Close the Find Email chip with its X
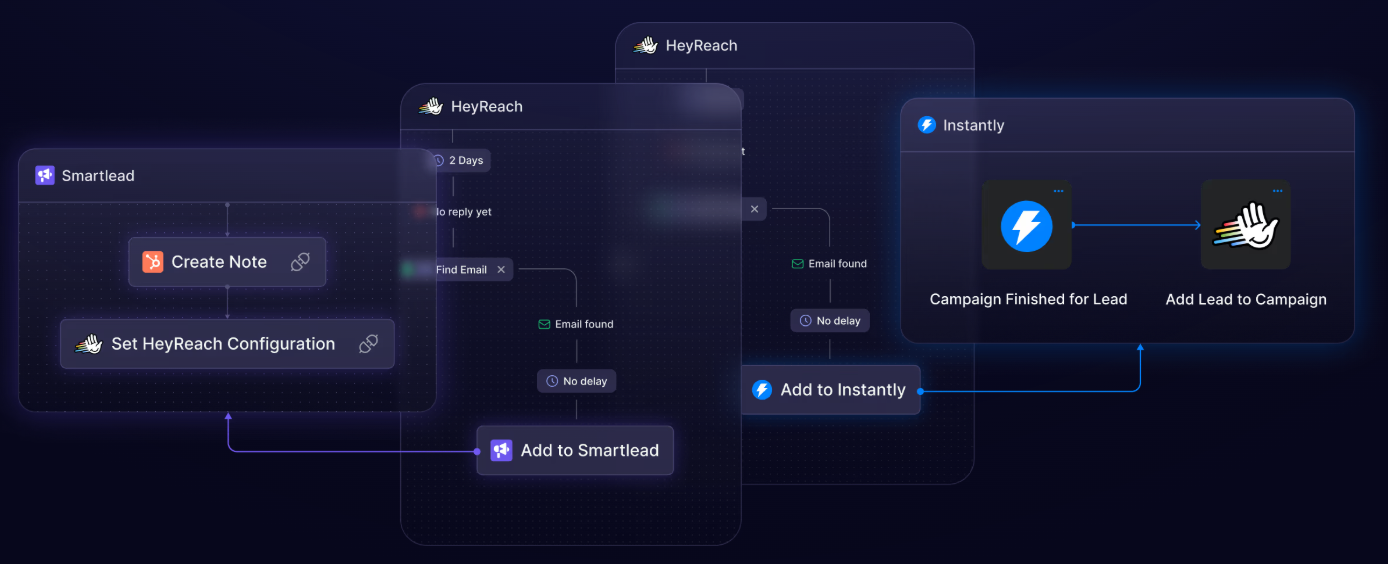The height and width of the screenshot is (564, 1388). pos(501,269)
